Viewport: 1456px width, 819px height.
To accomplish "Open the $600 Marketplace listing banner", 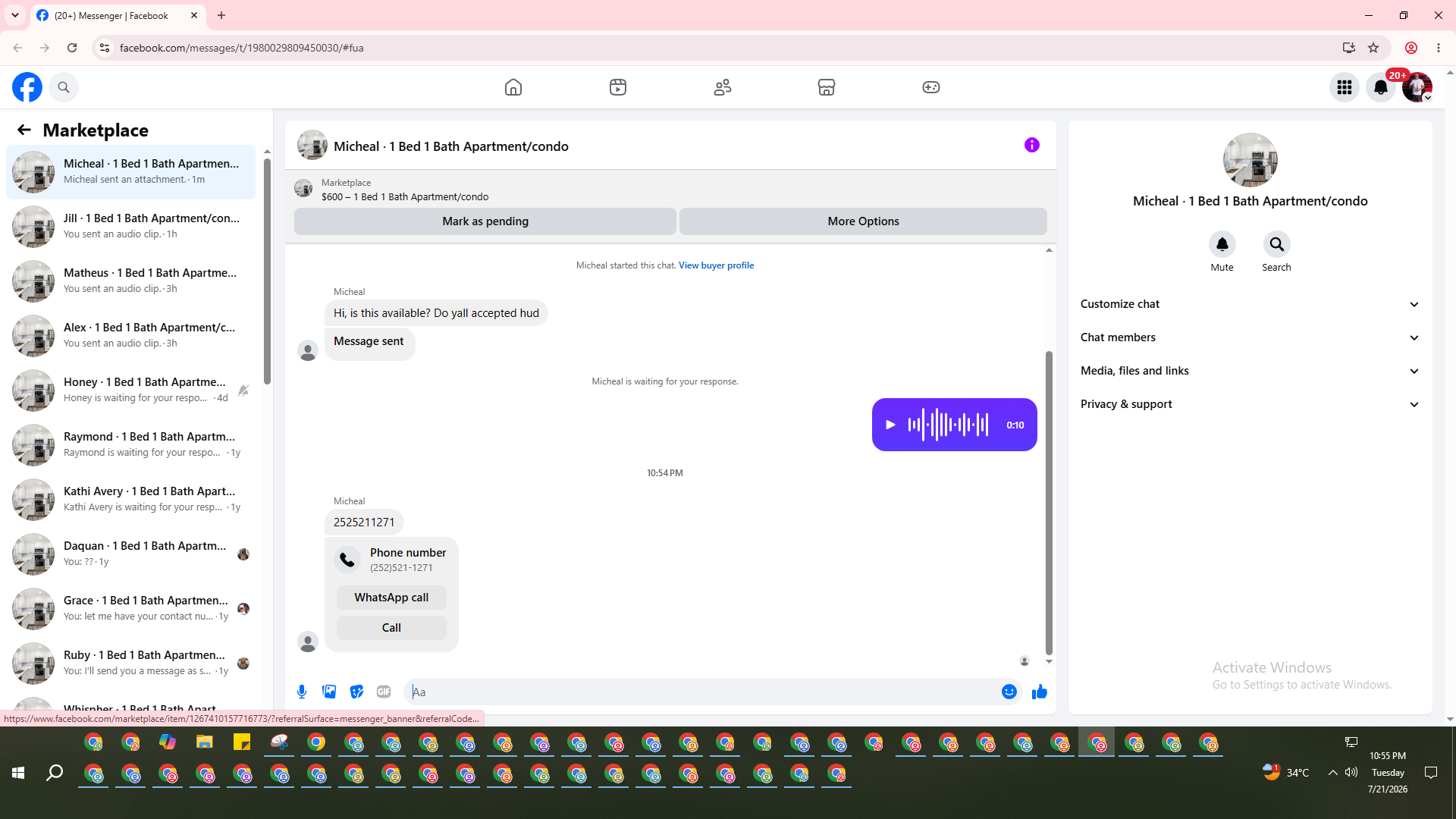I will click(x=670, y=190).
